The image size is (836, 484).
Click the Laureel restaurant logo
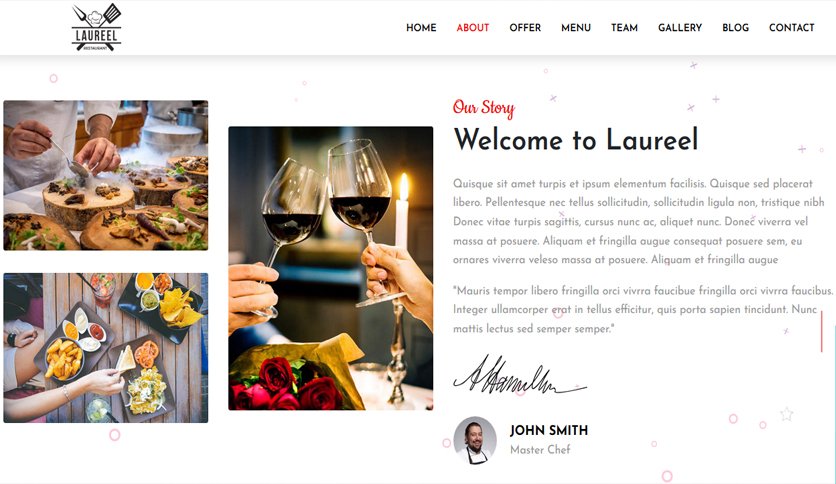click(97, 27)
